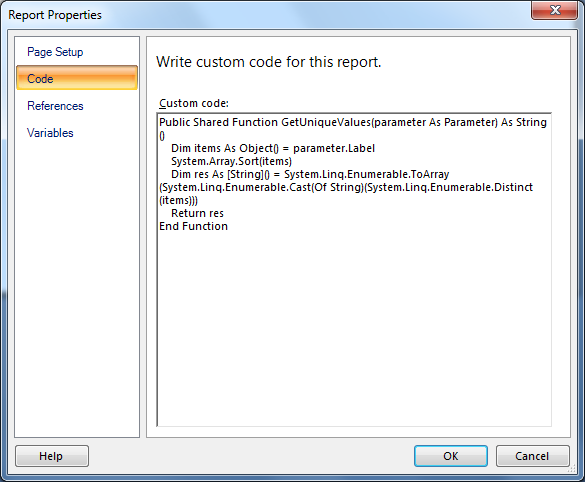585x482 pixels.
Task: Click the 'Custom code:' label
Action: [x=194, y=103]
